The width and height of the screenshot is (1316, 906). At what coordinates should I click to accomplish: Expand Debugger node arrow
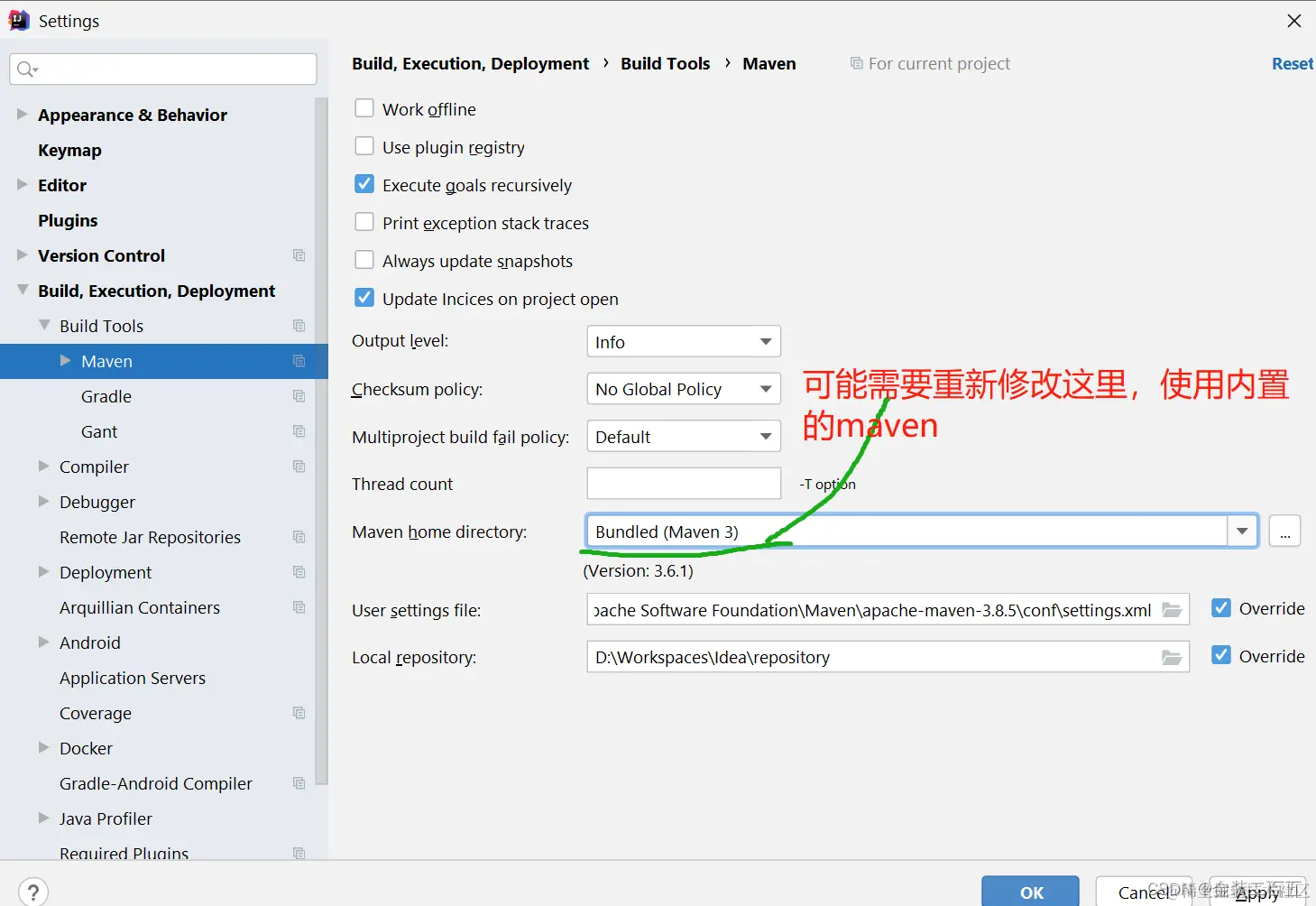tap(44, 502)
